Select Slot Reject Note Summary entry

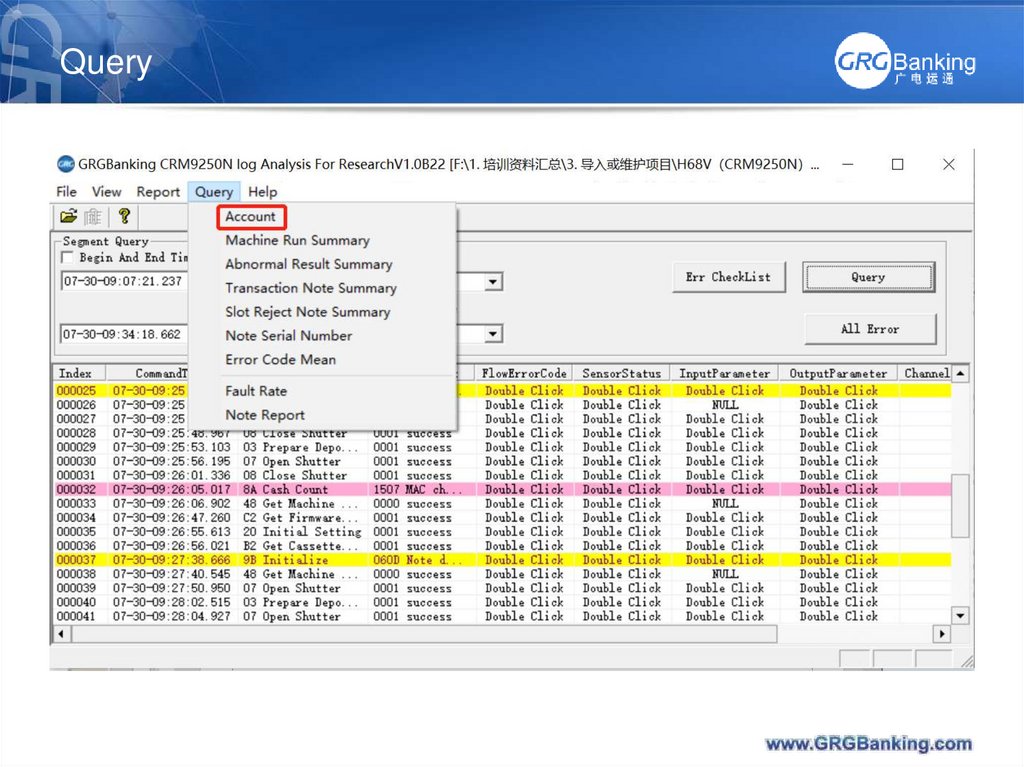click(308, 312)
